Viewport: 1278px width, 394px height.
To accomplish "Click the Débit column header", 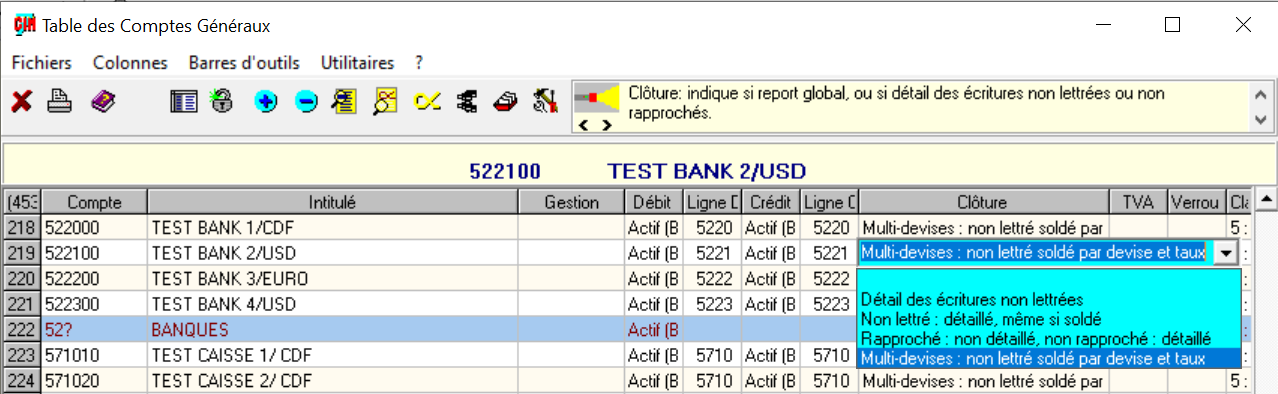I will tap(653, 202).
